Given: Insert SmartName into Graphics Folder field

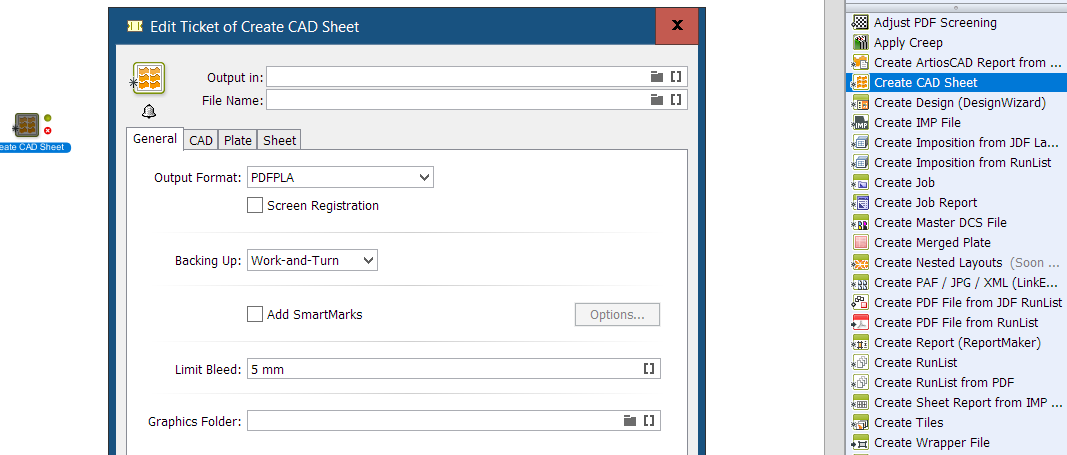Looking at the screenshot, I should point(649,421).
